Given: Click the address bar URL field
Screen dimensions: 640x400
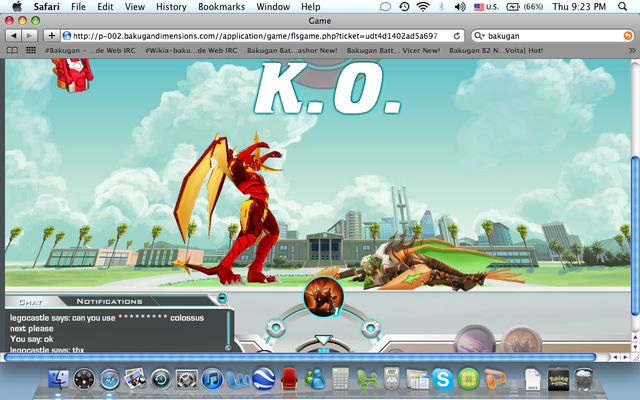Looking at the screenshot, I should point(260,35).
